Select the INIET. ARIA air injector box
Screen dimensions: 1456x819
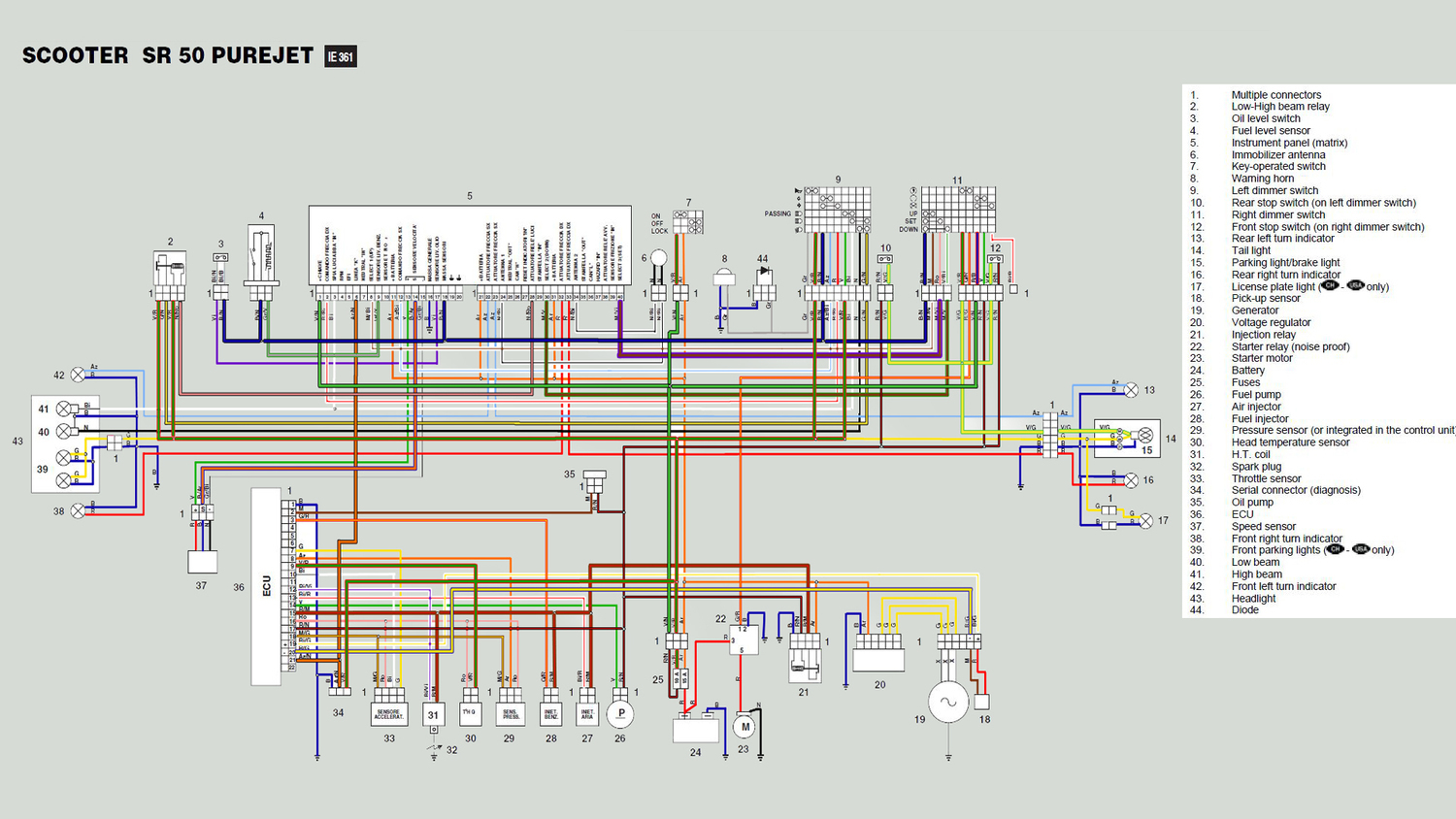point(587,714)
